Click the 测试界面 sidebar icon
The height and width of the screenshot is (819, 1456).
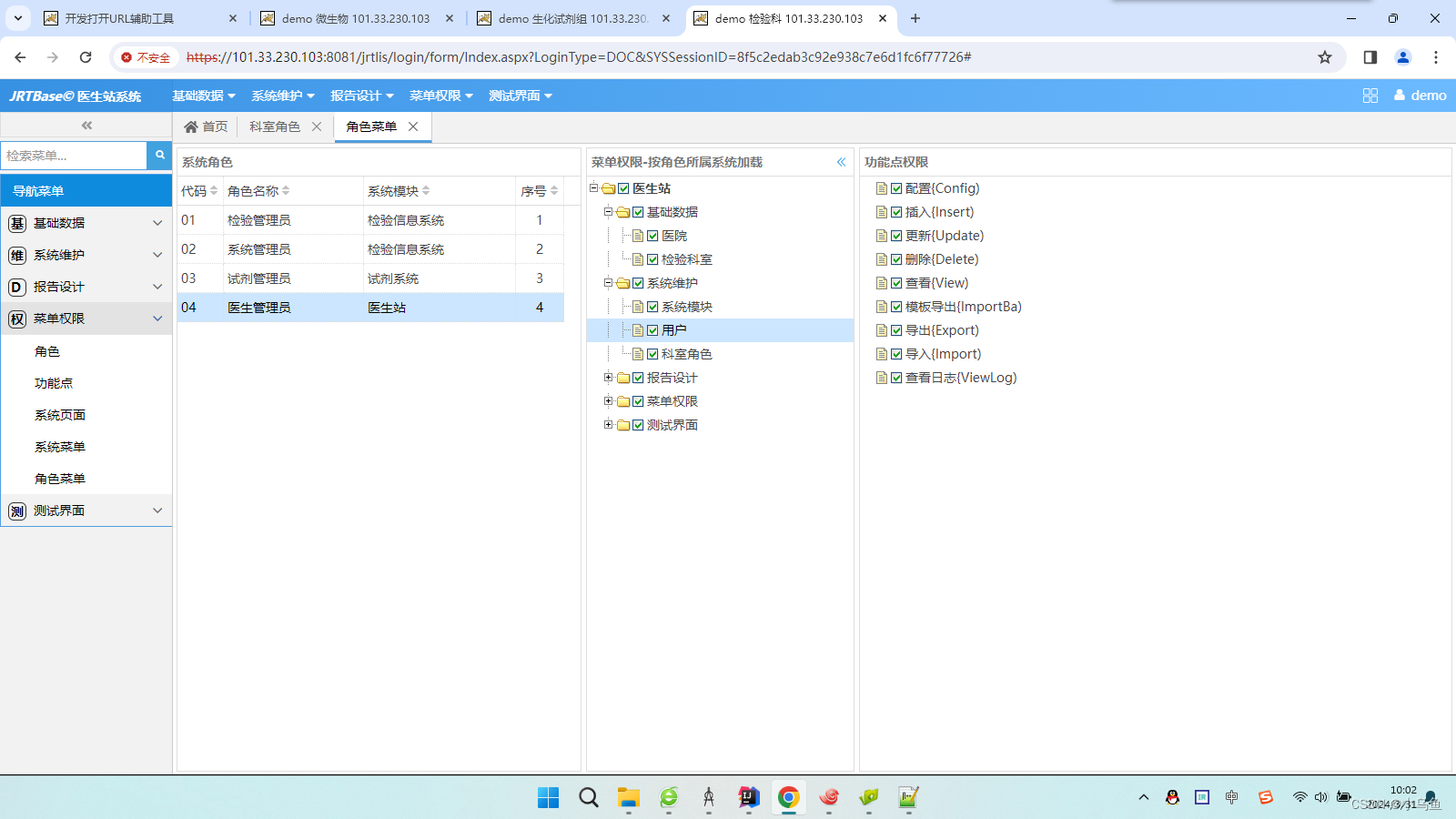(x=17, y=511)
